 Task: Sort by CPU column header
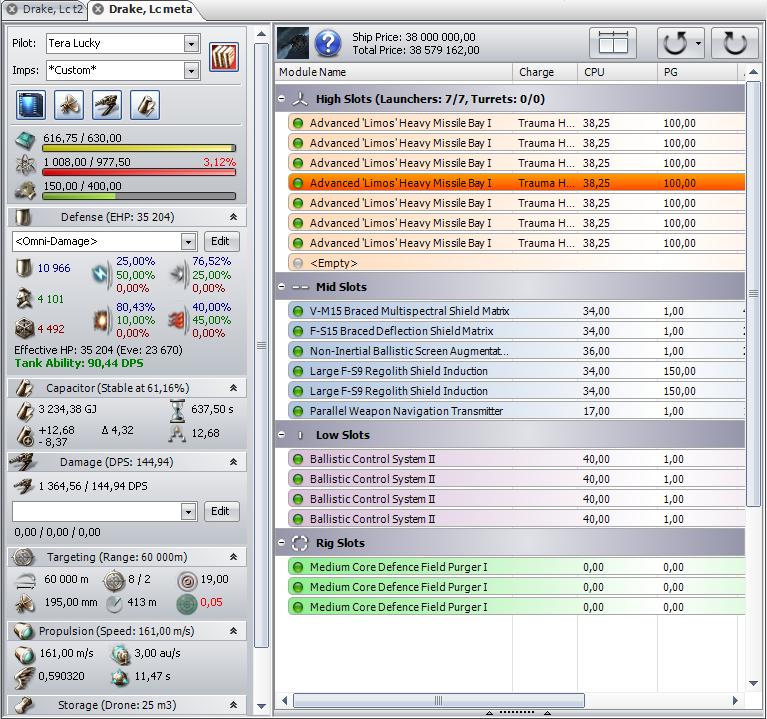point(617,72)
